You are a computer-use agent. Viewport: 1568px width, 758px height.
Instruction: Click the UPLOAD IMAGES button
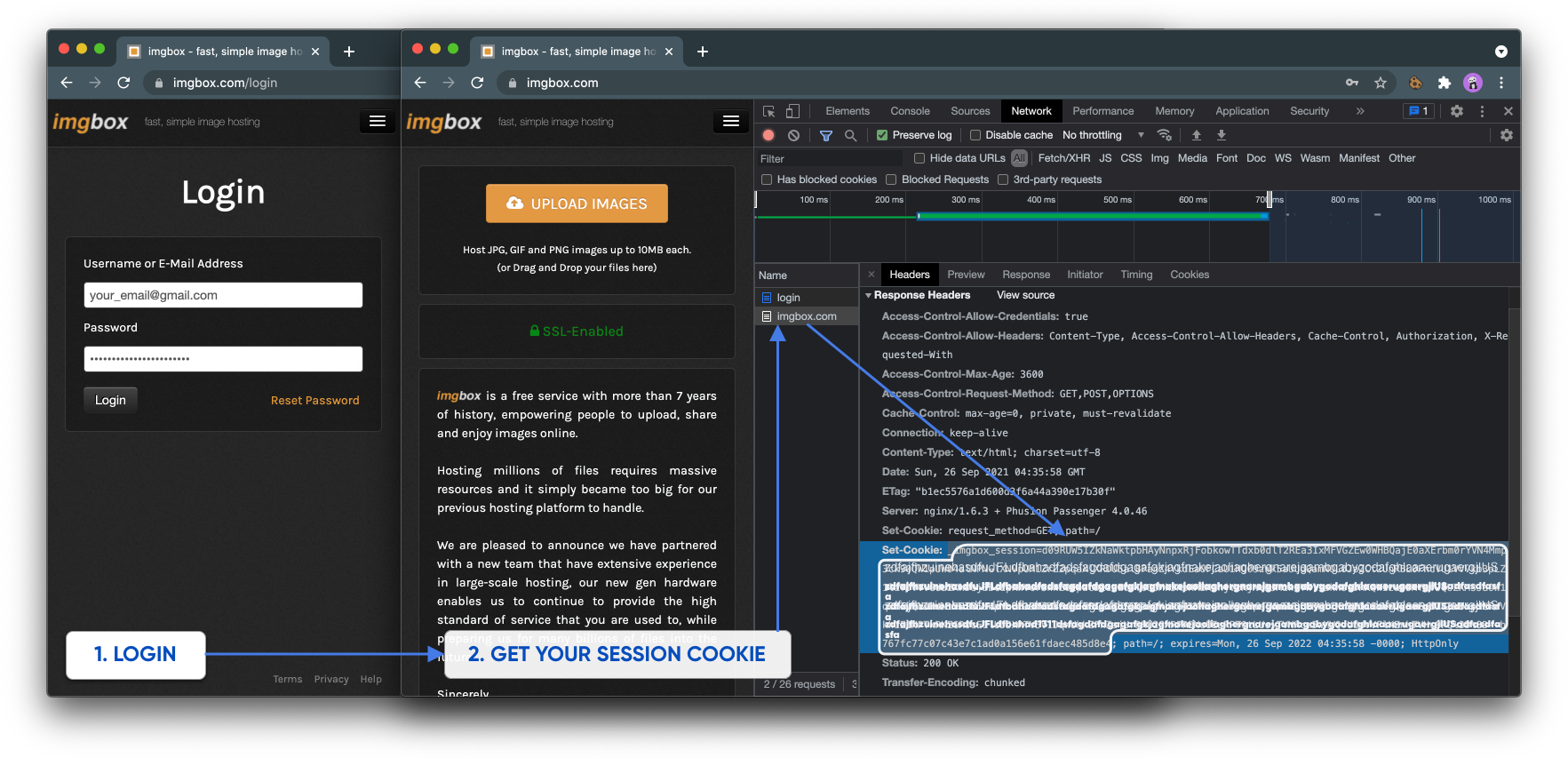(x=577, y=203)
